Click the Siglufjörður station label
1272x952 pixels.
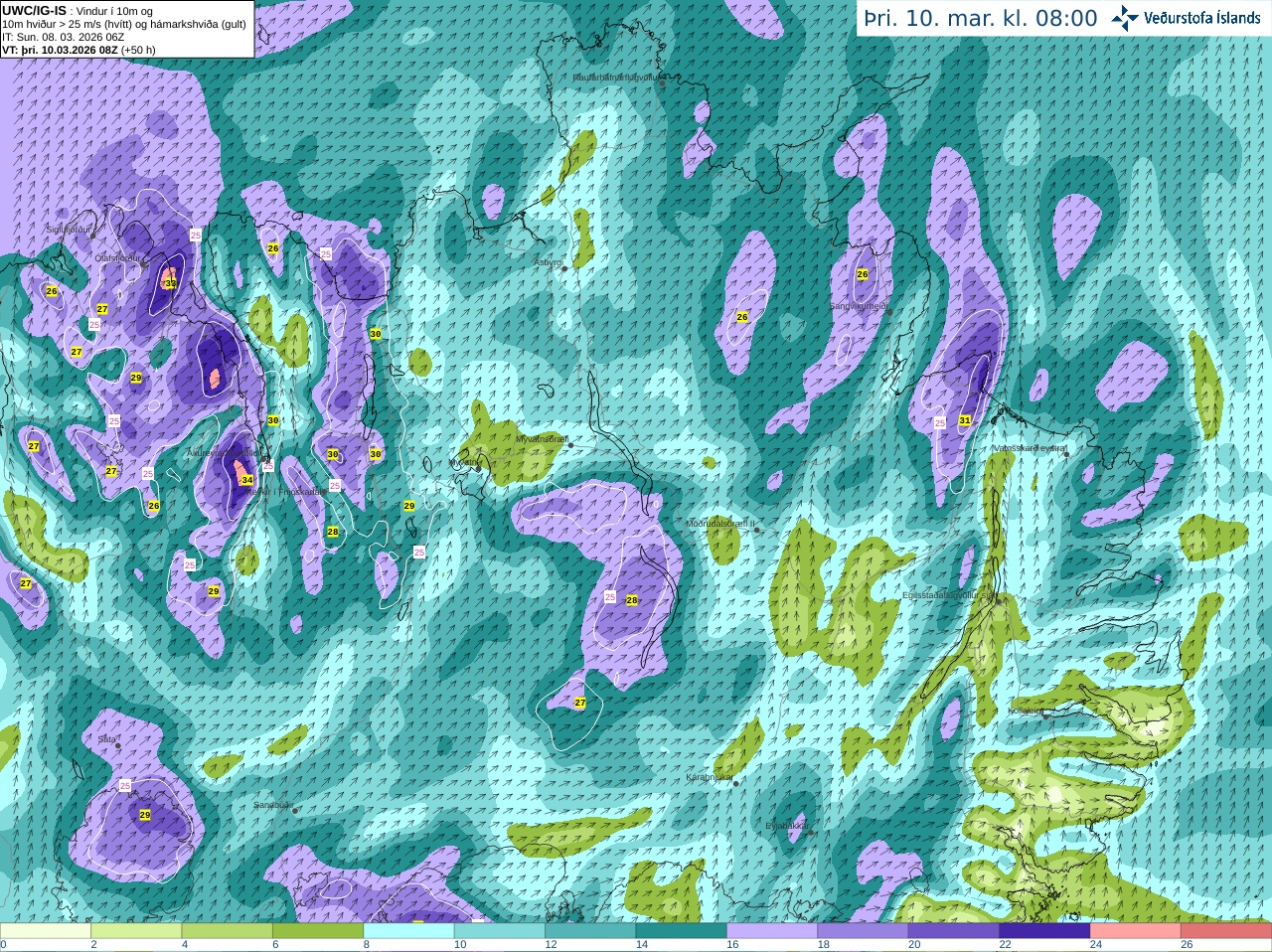pos(69,230)
